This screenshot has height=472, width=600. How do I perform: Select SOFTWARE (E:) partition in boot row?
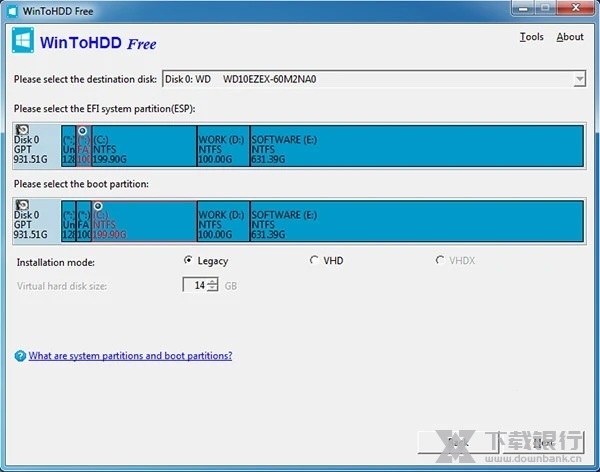[417, 221]
